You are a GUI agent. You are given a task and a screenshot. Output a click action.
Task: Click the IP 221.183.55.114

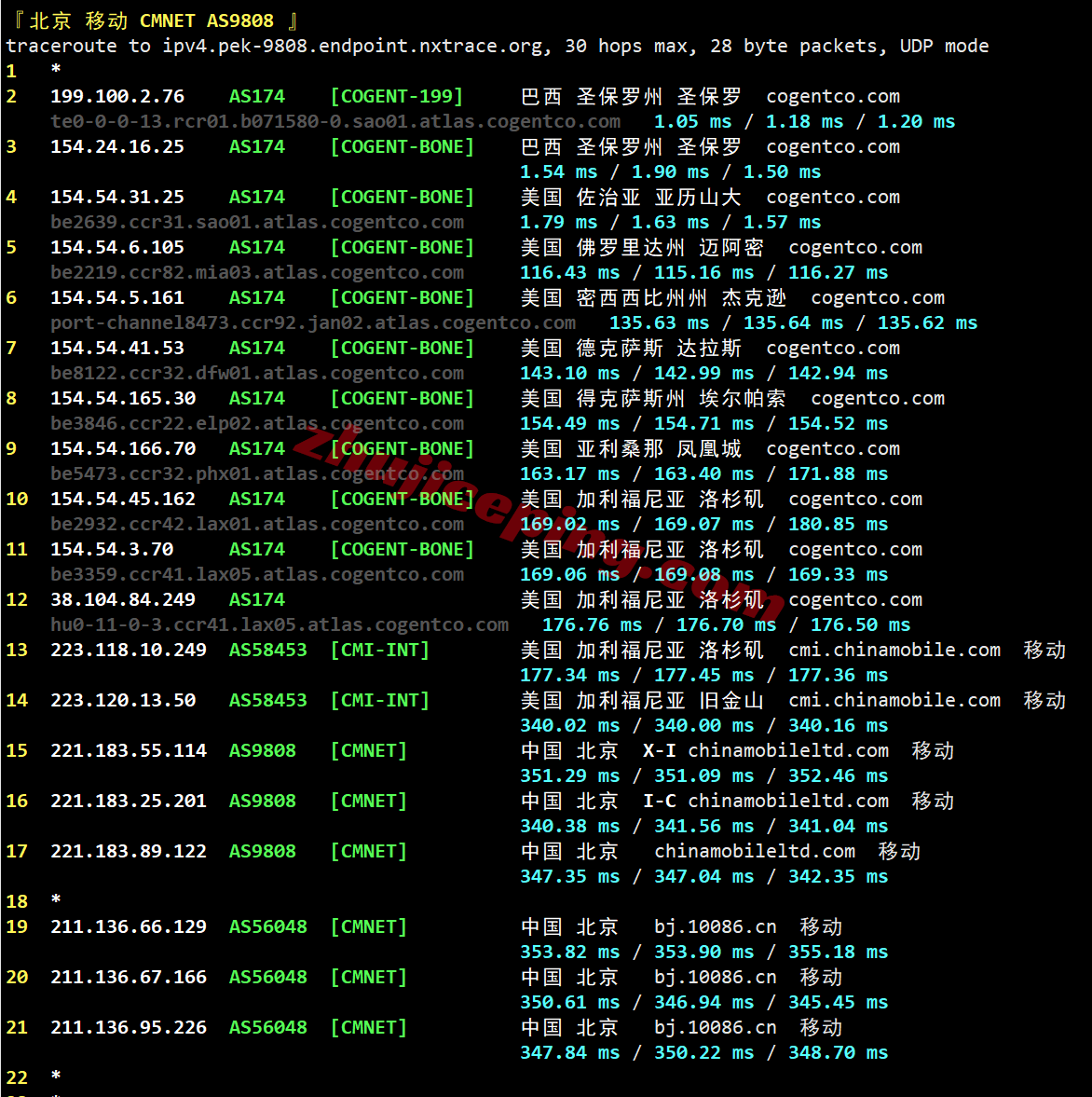(129, 751)
